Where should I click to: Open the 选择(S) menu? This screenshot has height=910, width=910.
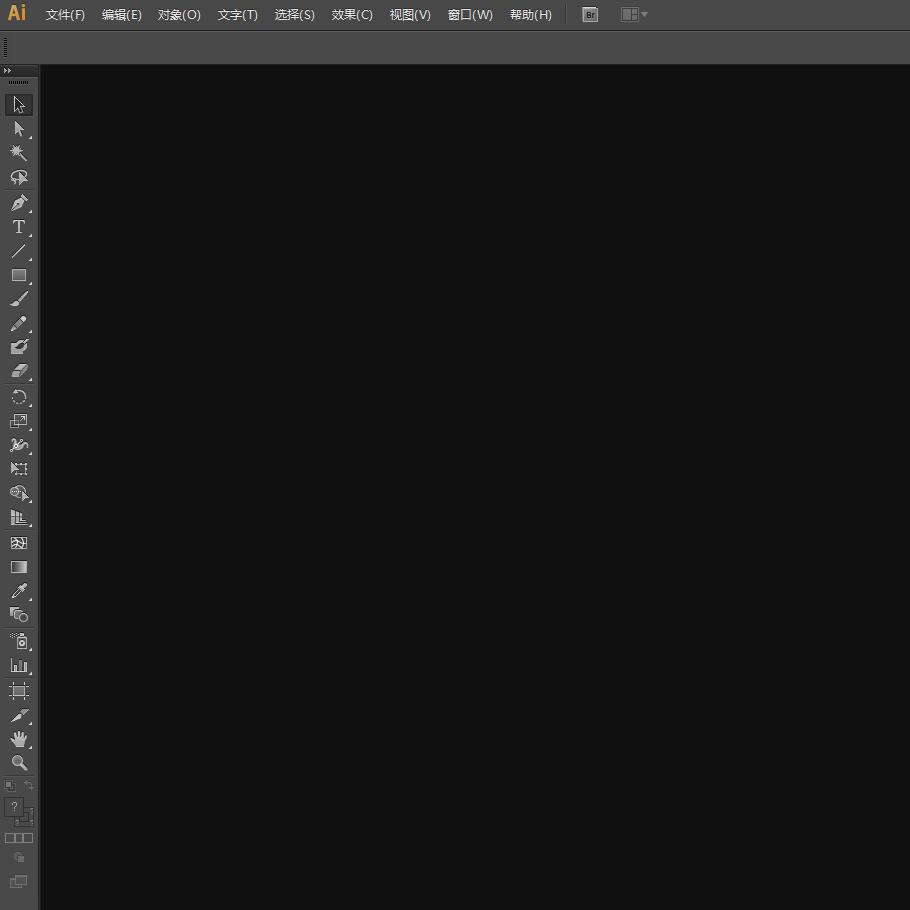pyautogui.click(x=295, y=15)
